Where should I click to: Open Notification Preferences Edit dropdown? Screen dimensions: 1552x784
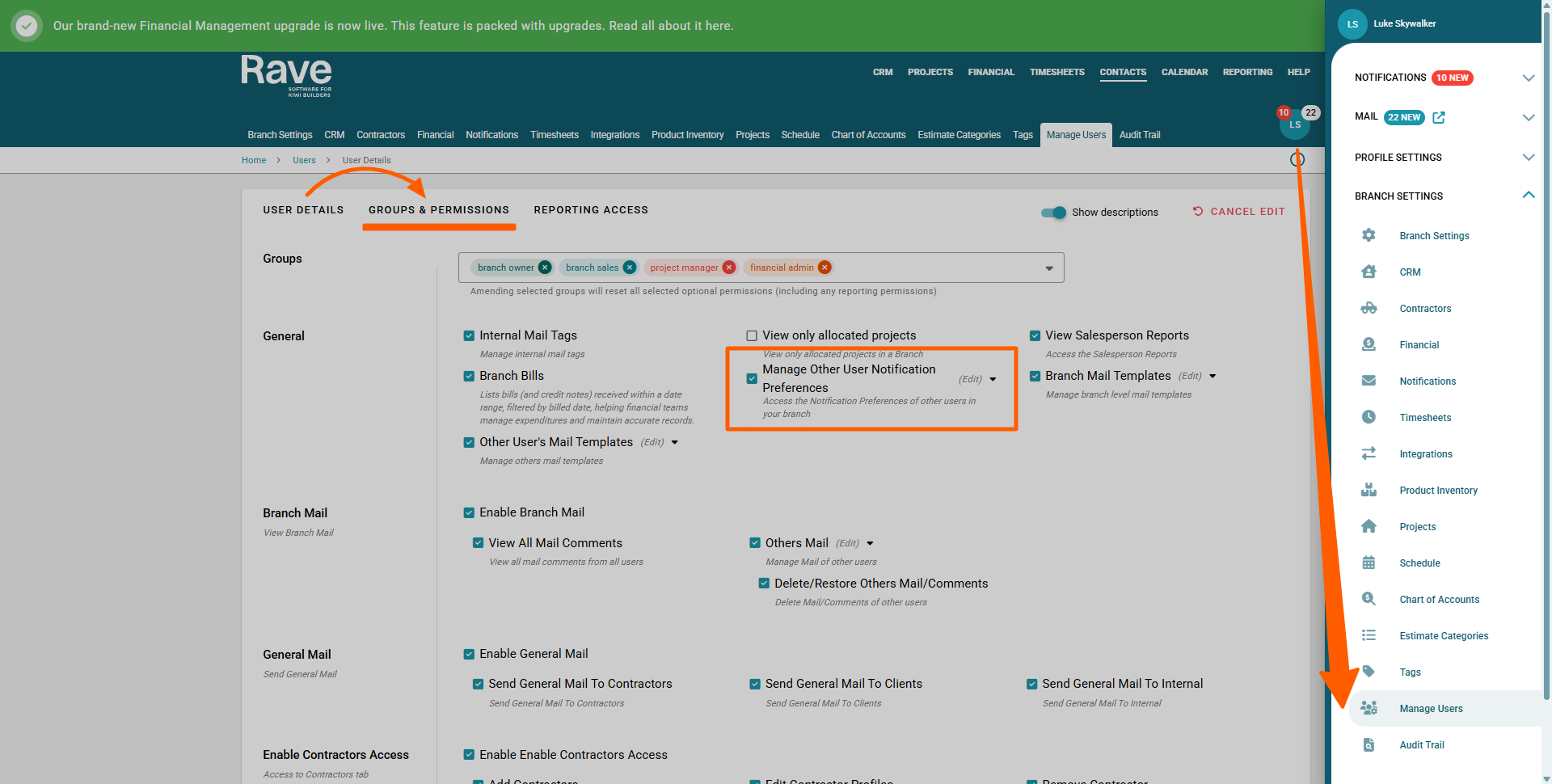point(993,379)
